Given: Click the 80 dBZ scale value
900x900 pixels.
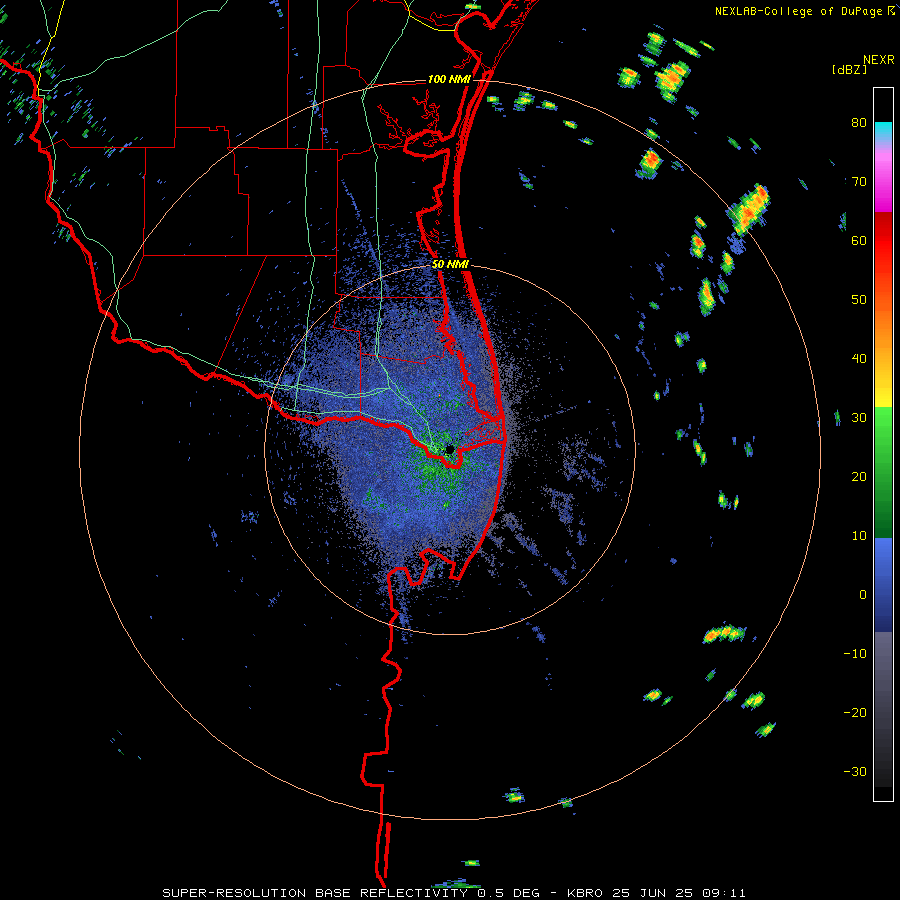Looking at the screenshot, I should (859, 123).
